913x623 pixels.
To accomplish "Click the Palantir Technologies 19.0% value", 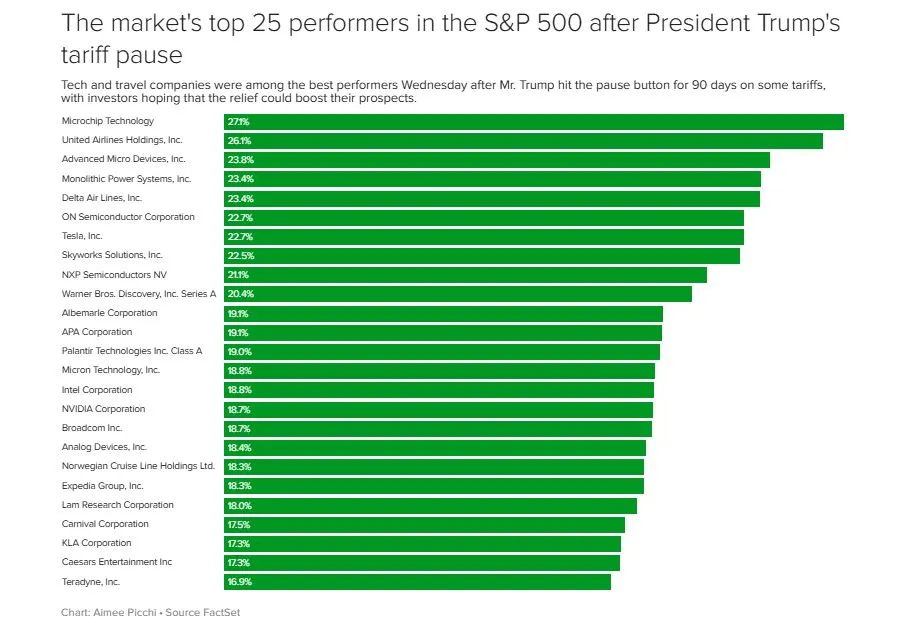I will [239, 352].
